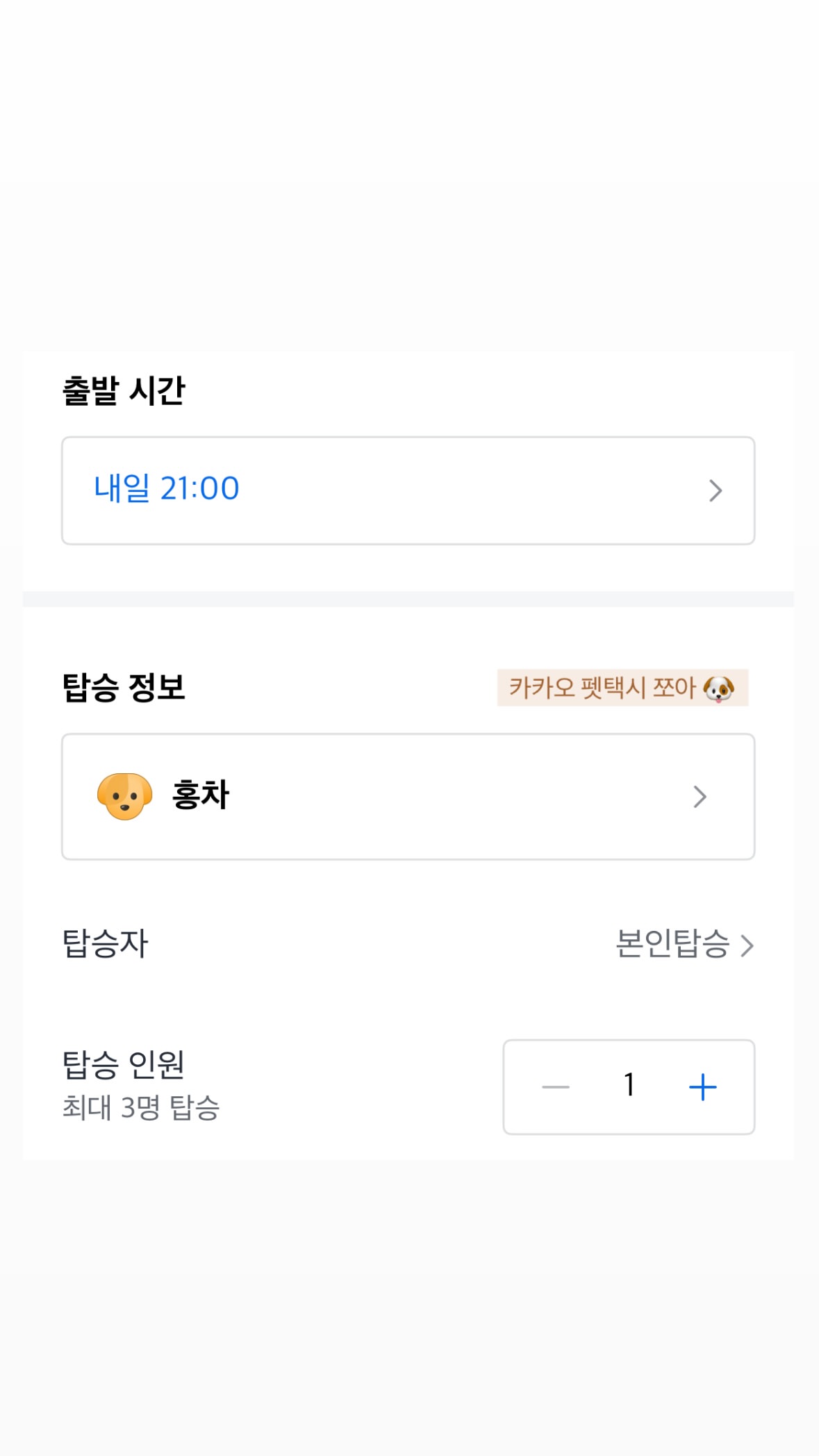819x1456 pixels.
Task: Tap the 카카오 펫택시 쪼아 badge text
Action: (x=602, y=688)
